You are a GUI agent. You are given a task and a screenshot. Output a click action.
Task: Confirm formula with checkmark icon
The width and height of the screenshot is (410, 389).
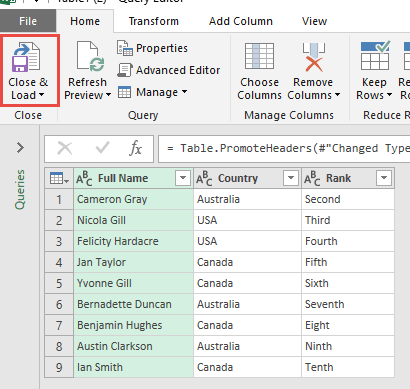point(102,147)
